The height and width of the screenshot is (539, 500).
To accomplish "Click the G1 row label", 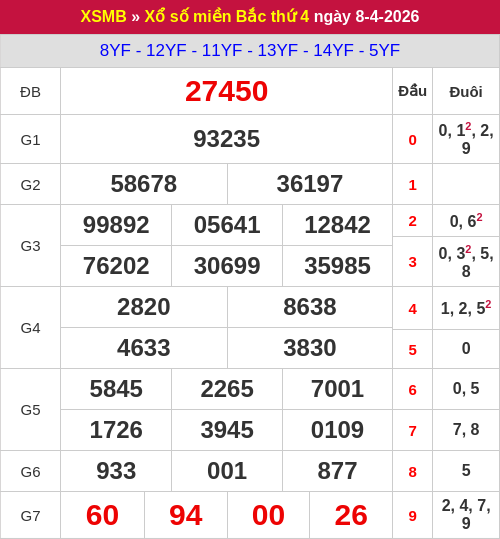I will pos(30,140).
